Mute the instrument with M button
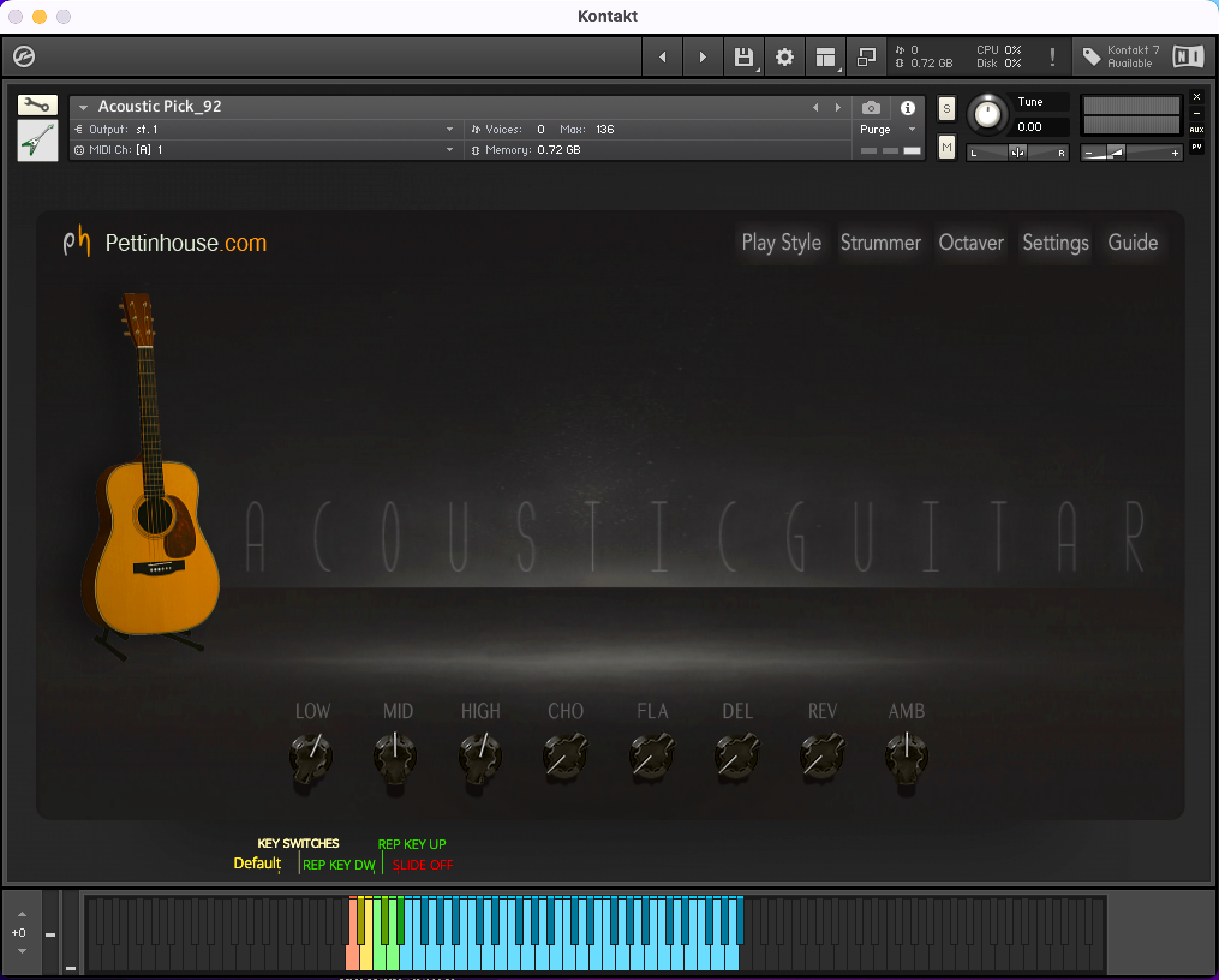 point(946,147)
